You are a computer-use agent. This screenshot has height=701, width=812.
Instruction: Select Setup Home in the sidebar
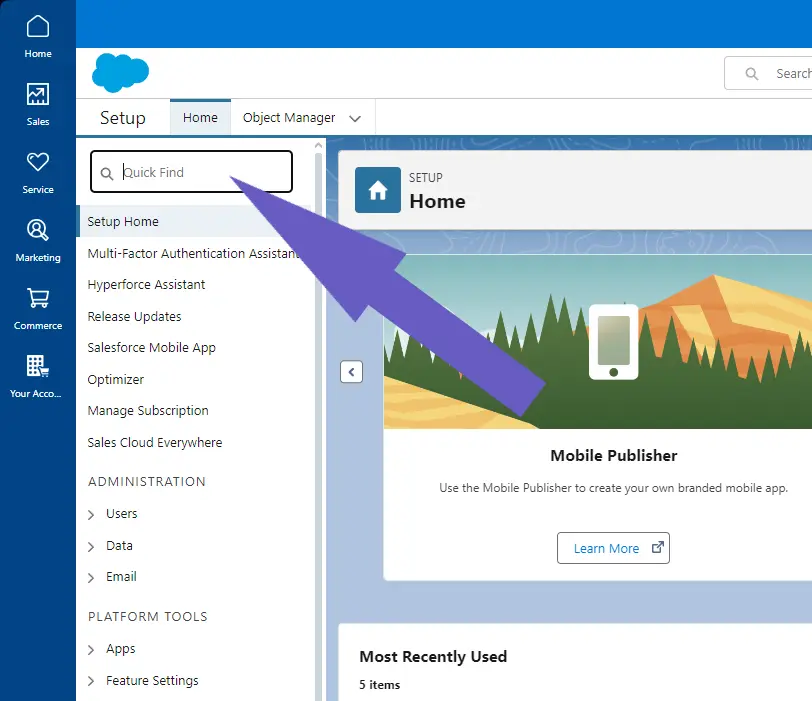tap(195, 222)
